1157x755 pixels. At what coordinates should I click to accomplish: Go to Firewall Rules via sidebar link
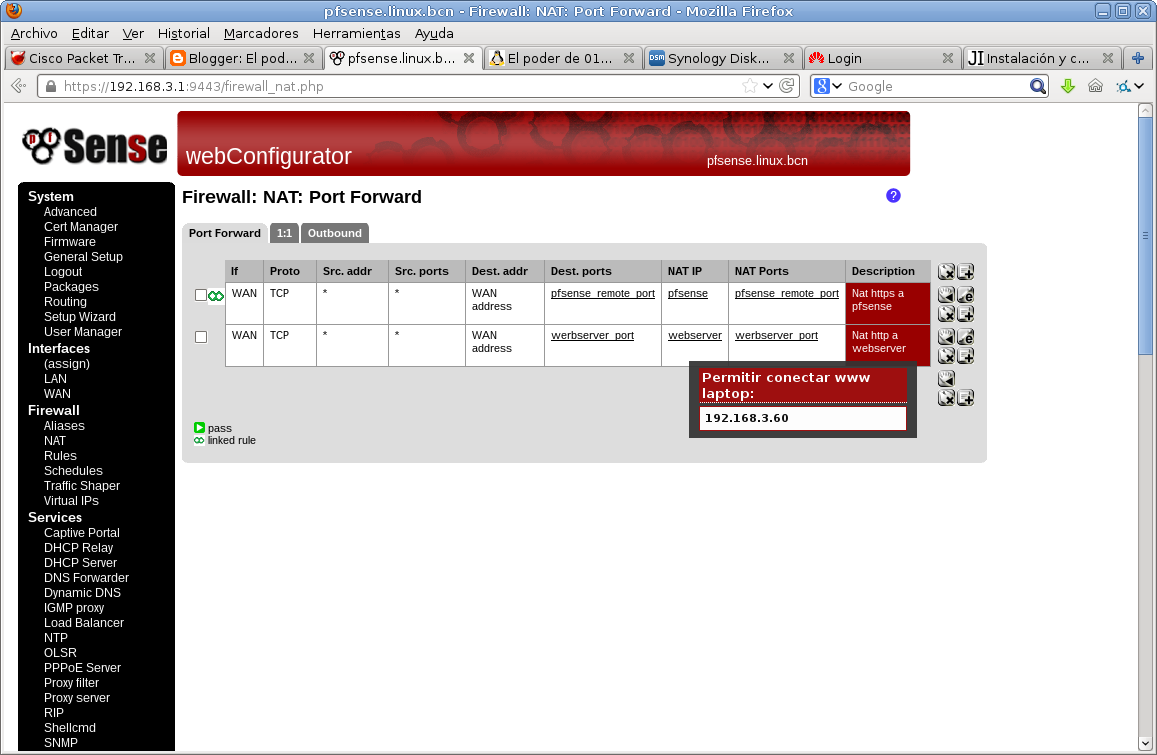point(60,455)
